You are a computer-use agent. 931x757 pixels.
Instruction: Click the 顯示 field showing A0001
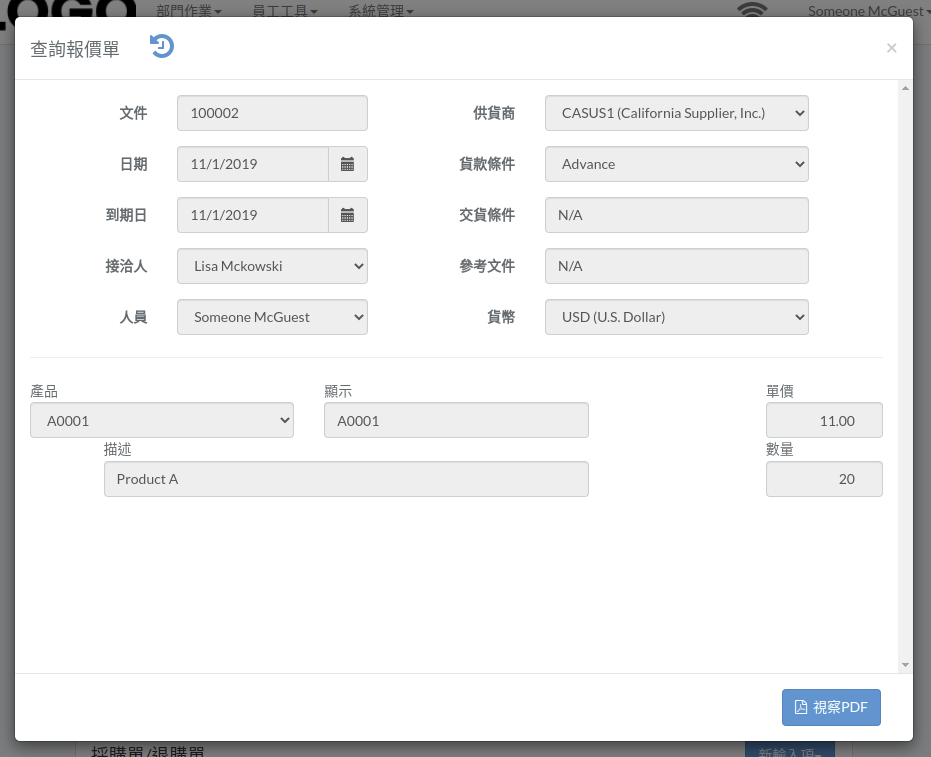456,420
